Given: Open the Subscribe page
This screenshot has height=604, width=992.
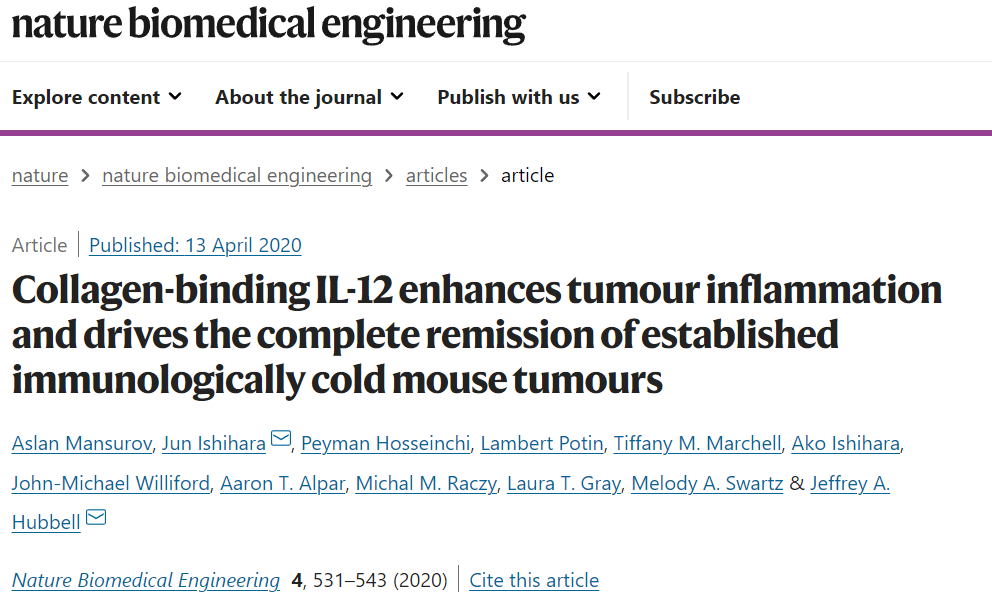Looking at the screenshot, I should (695, 97).
